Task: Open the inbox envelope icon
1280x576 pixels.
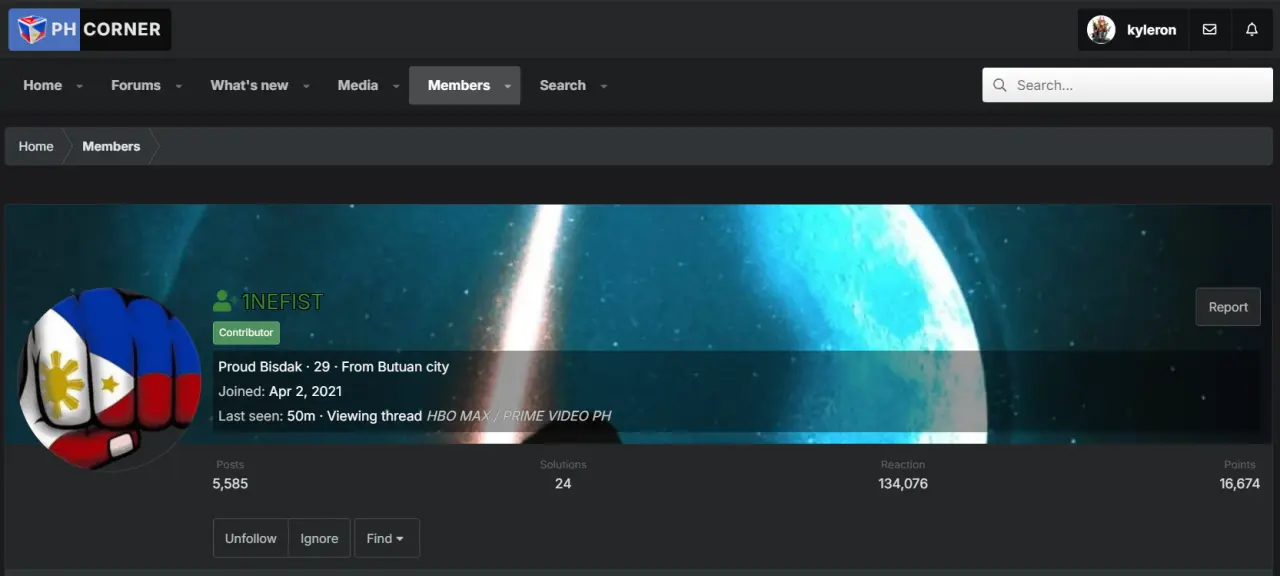Action: 1209,30
